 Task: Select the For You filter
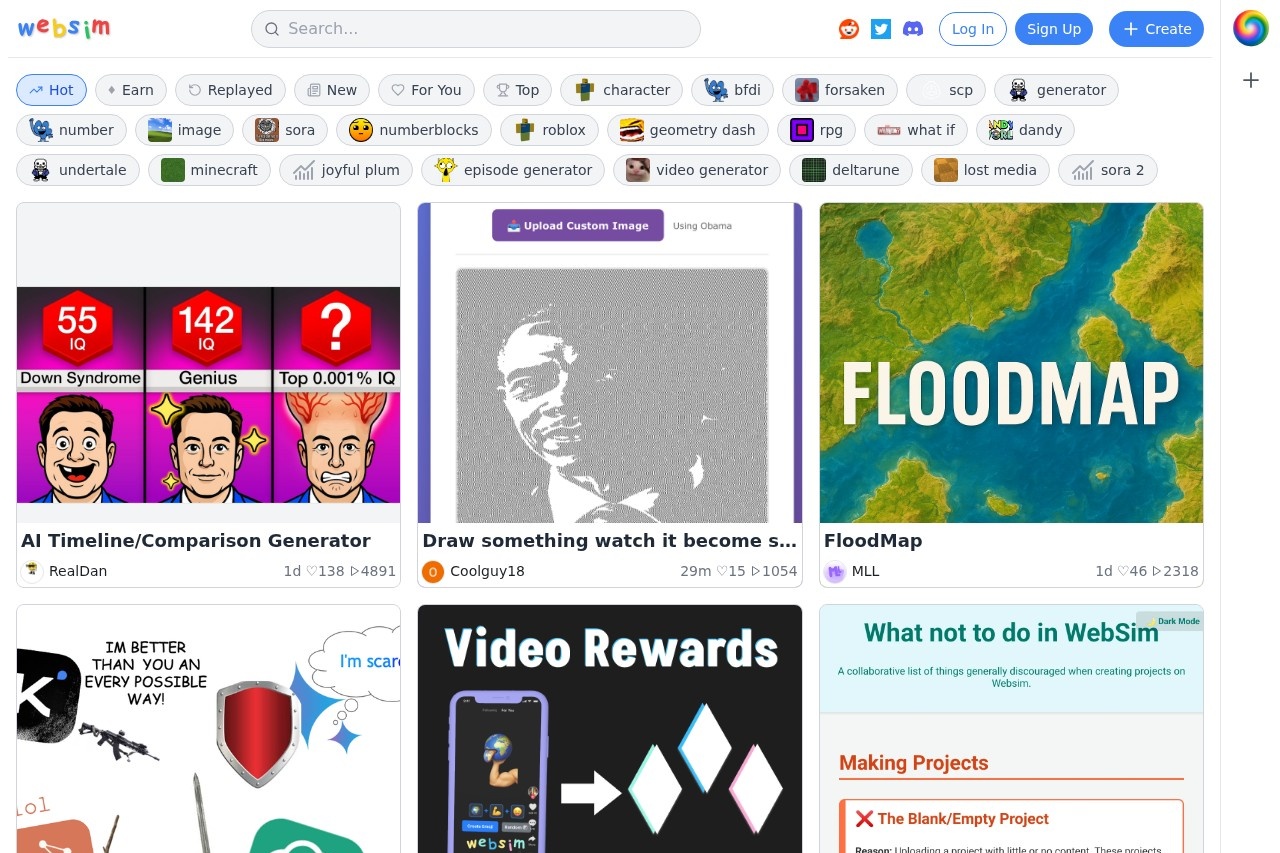click(x=426, y=90)
